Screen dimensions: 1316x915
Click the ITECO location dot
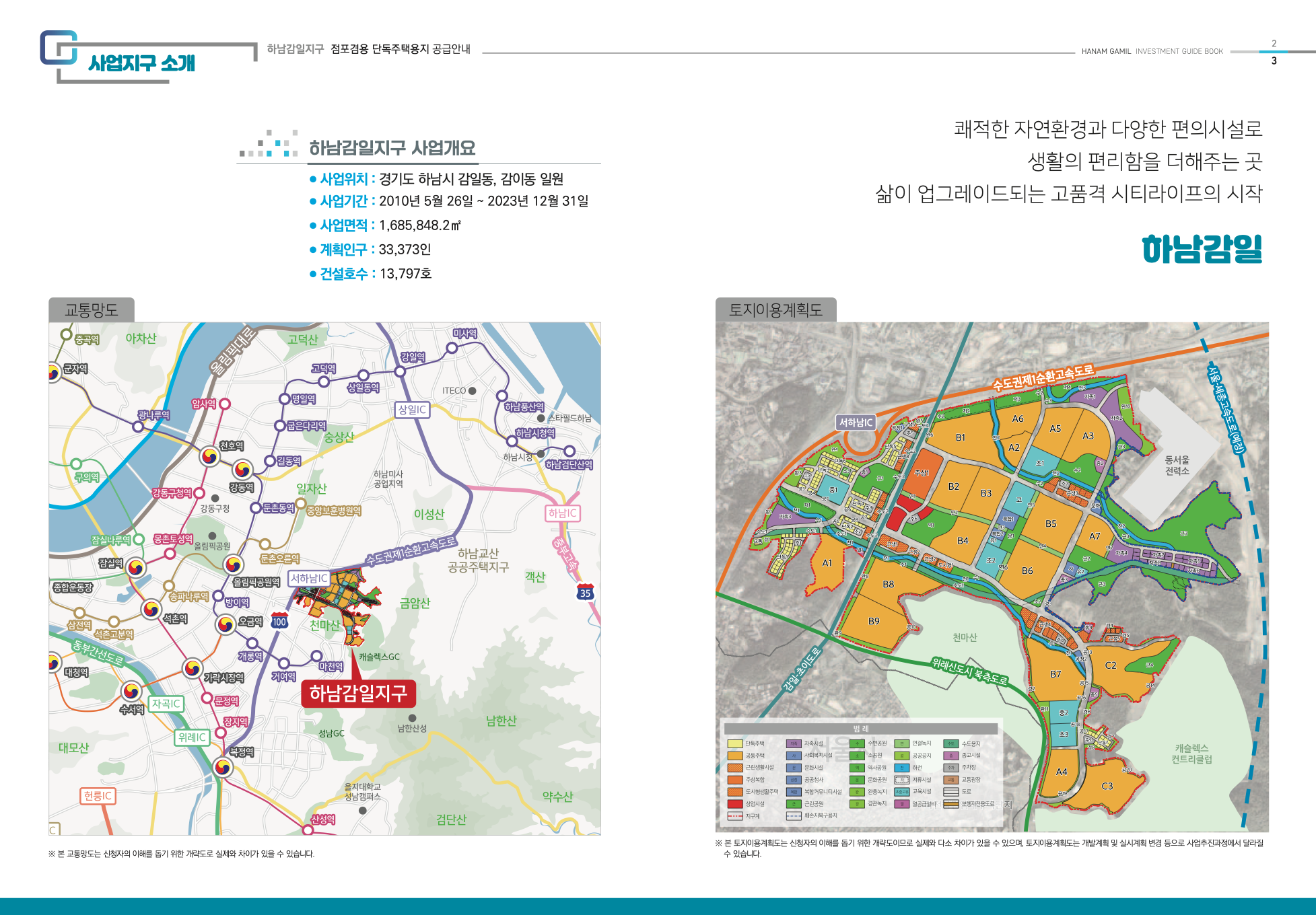coord(473,391)
